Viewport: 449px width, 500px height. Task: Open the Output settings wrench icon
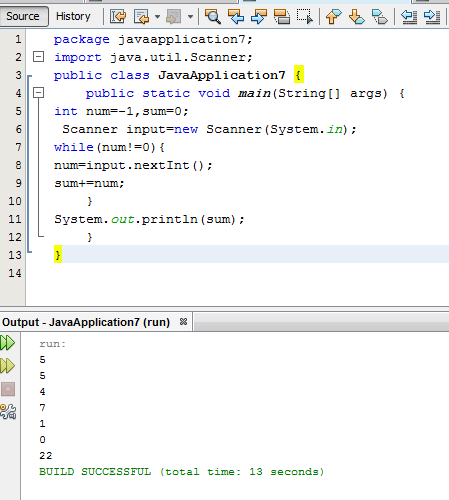8,412
